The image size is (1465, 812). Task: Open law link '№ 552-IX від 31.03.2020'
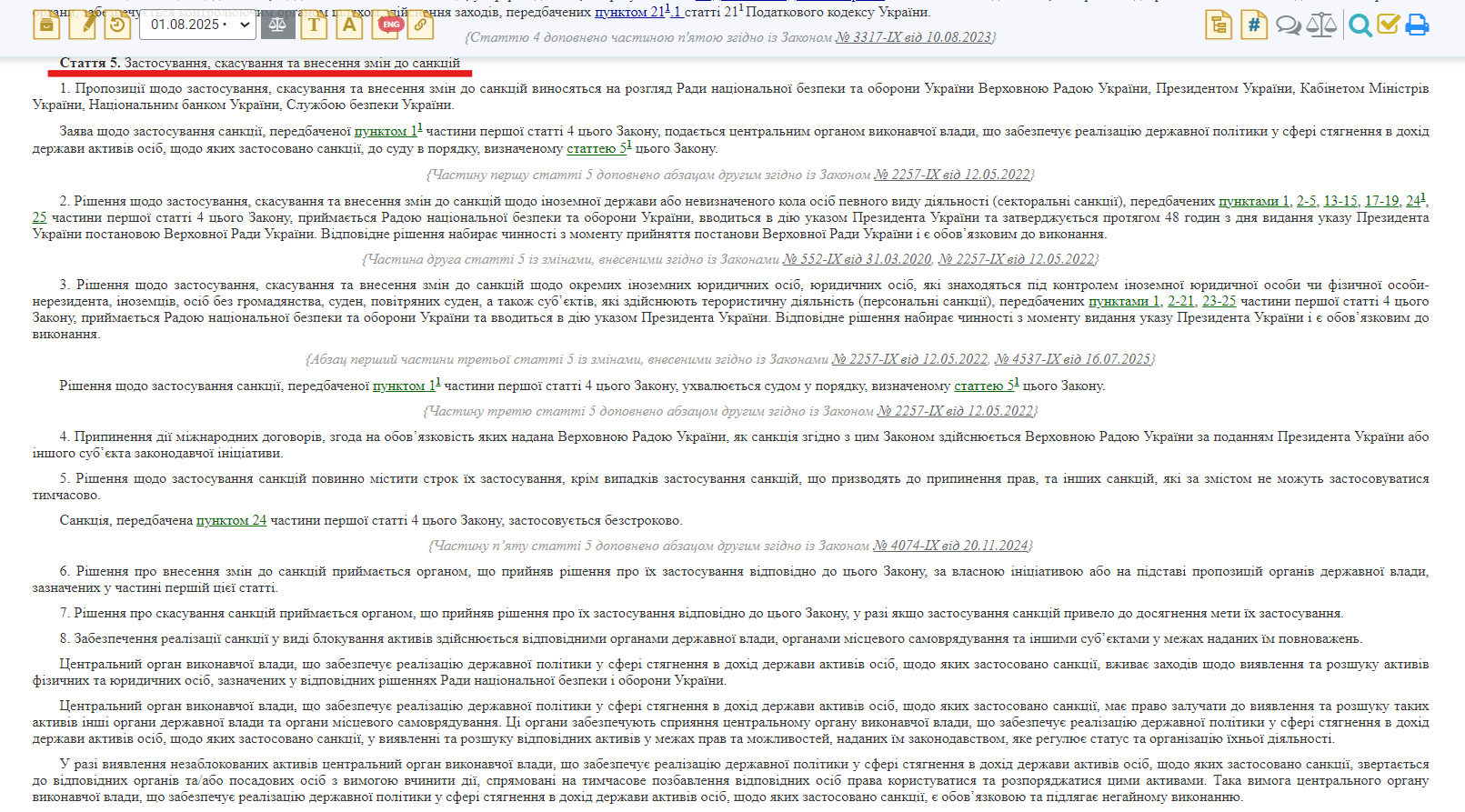[858, 259]
